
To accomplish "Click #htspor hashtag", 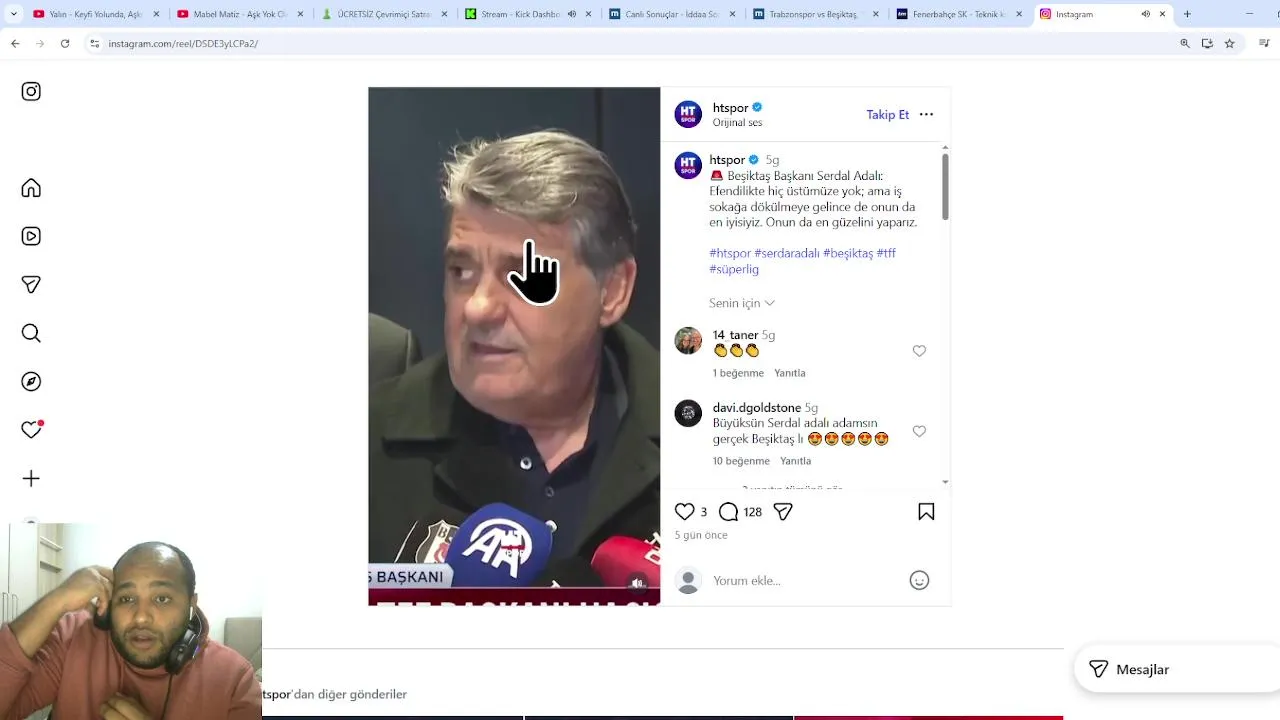I will 730,254.
